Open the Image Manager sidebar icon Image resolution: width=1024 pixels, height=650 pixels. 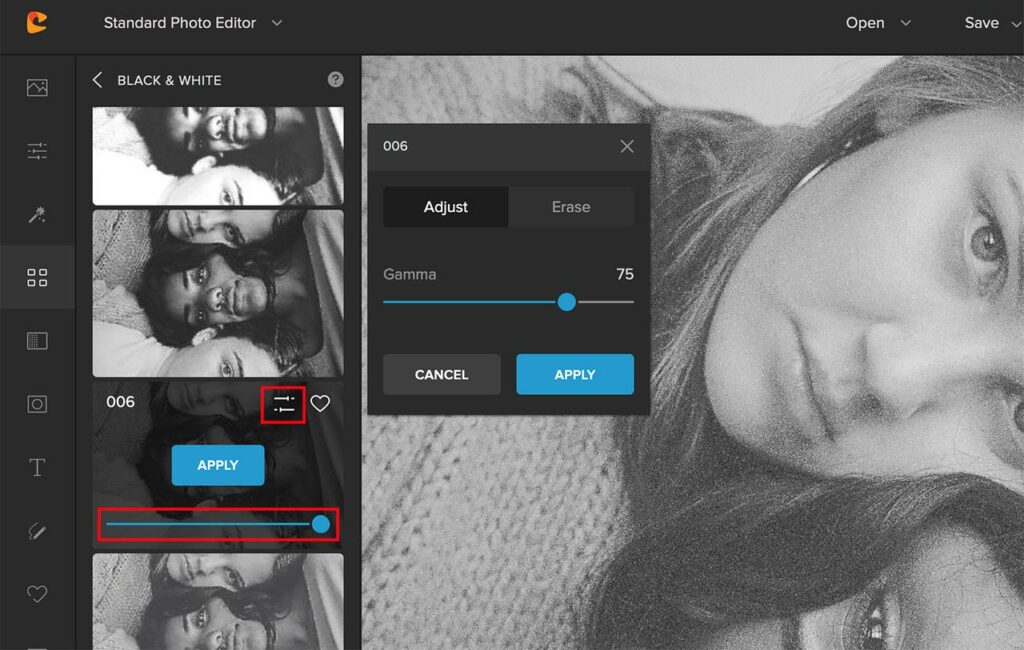(37, 88)
